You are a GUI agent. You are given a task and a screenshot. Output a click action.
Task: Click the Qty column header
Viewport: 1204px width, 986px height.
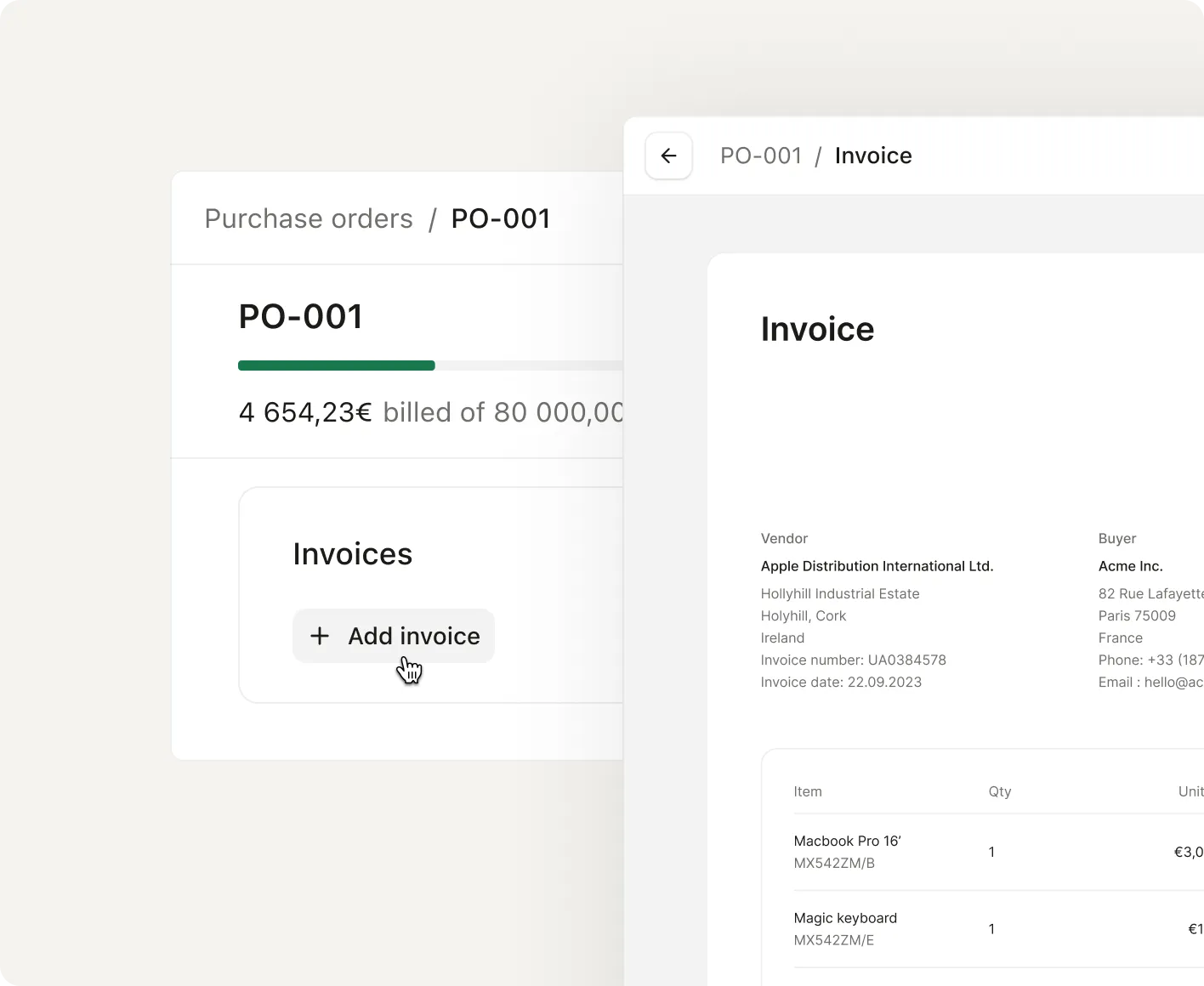click(x=999, y=791)
